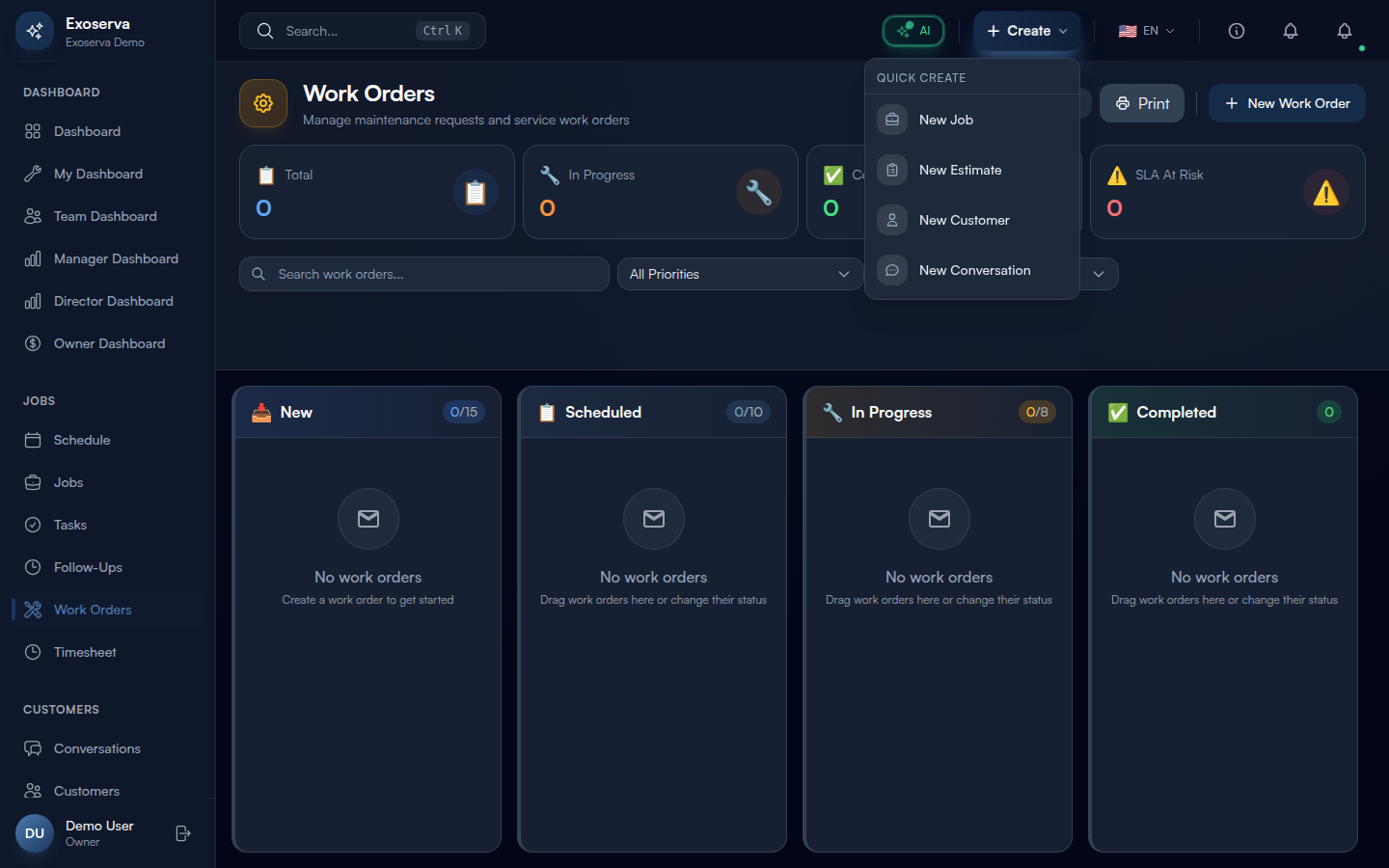Open notifications bell with green dot
The width and height of the screenshot is (1389, 868).
click(x=1344, y=31)
